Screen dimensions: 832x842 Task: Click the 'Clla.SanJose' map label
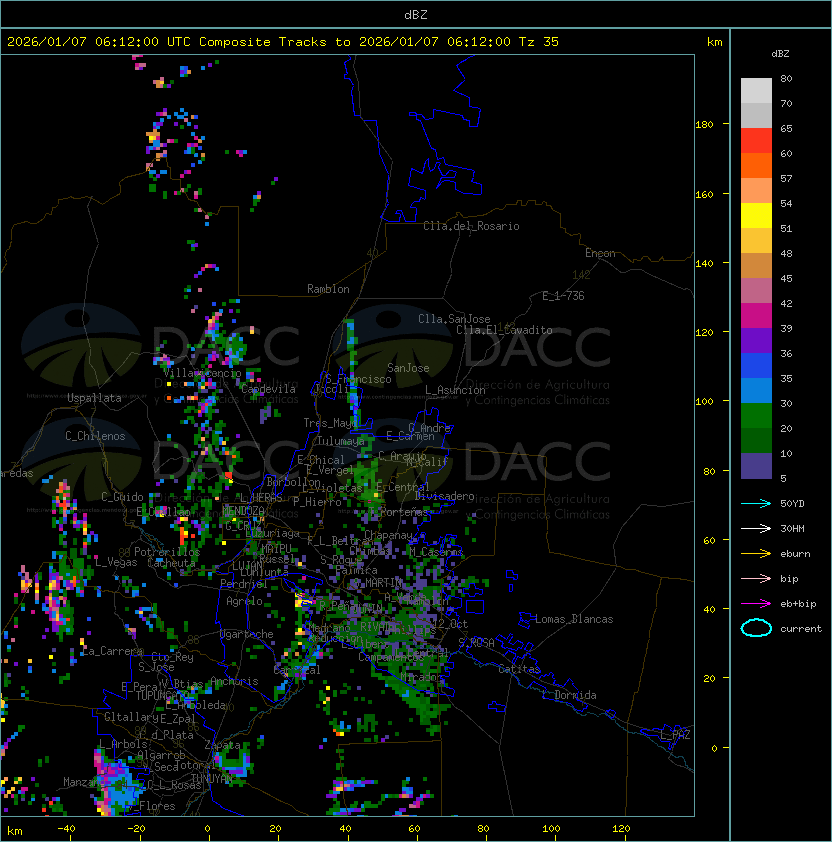(x=454, y=319)
